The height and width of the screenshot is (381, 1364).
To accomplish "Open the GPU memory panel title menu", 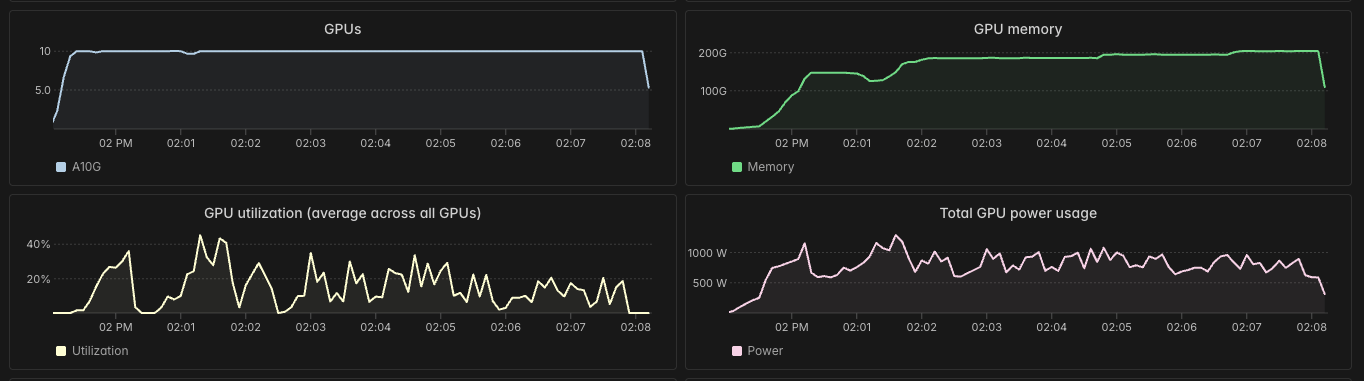I will tap(1018, 29).
